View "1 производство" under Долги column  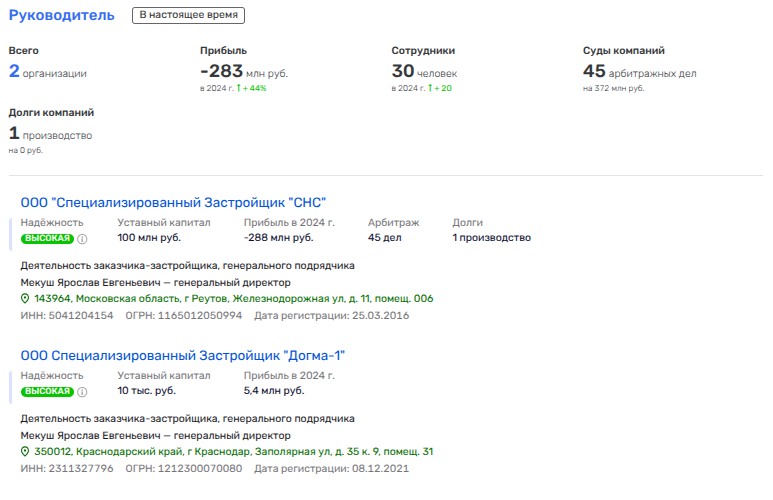click(491, 238)
